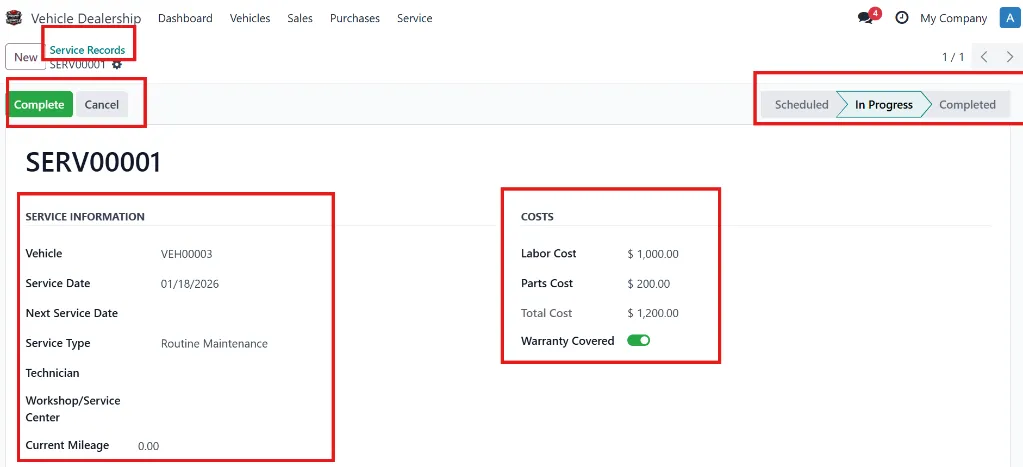Go to previous record arrow

pyautogui.click(x=984, y=57)
